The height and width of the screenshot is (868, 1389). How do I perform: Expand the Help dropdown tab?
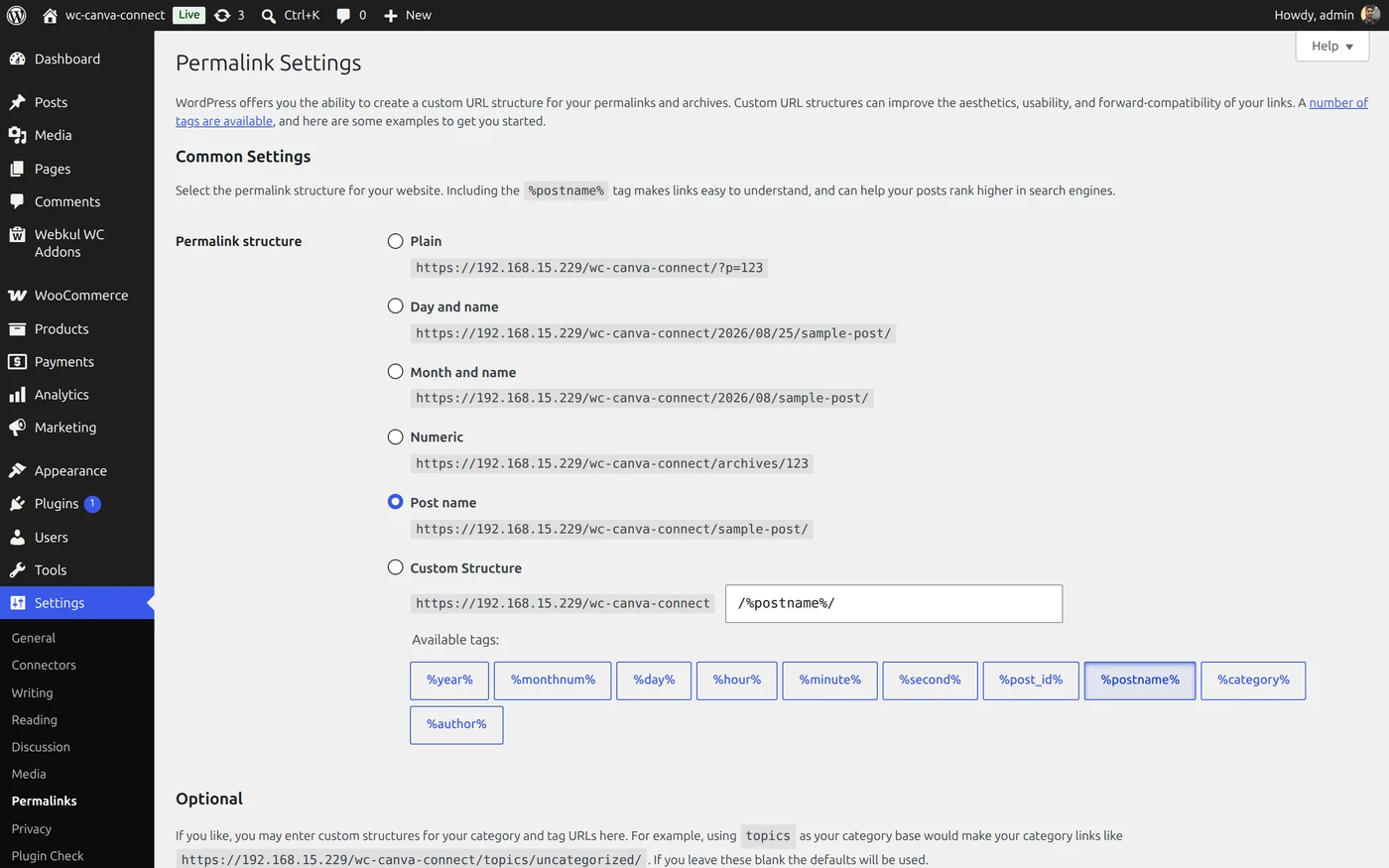(1331, 46)
